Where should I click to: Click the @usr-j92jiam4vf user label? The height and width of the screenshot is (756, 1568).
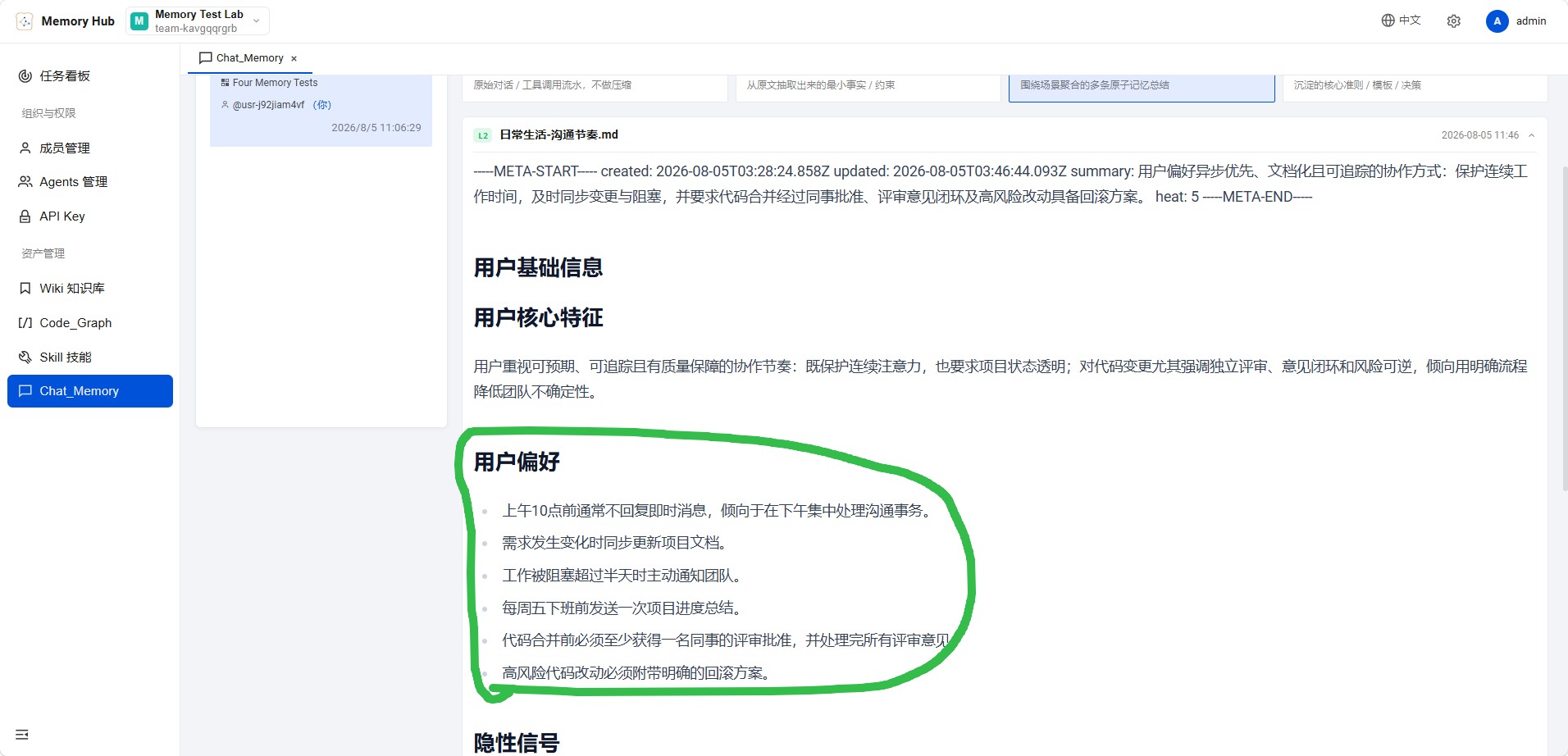click(268, 105)
